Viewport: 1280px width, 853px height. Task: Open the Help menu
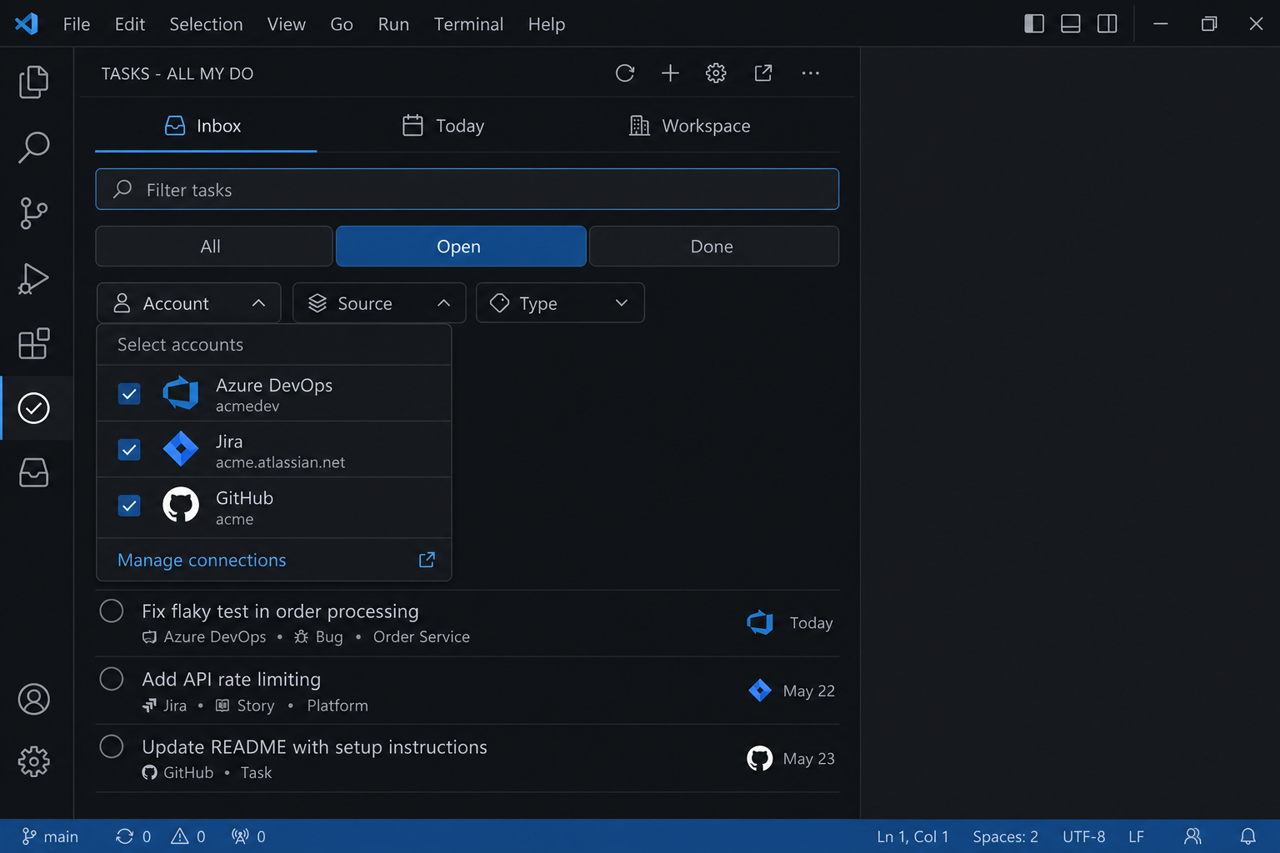[546, 24]
